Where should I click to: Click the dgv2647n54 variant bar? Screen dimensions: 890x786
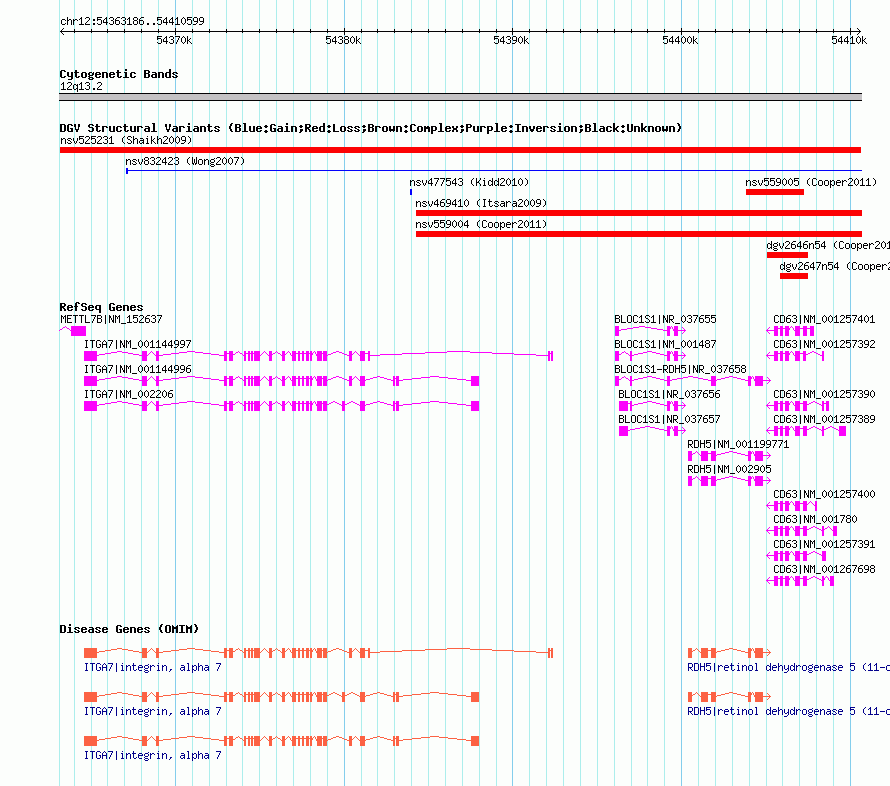tap(794, 276)
